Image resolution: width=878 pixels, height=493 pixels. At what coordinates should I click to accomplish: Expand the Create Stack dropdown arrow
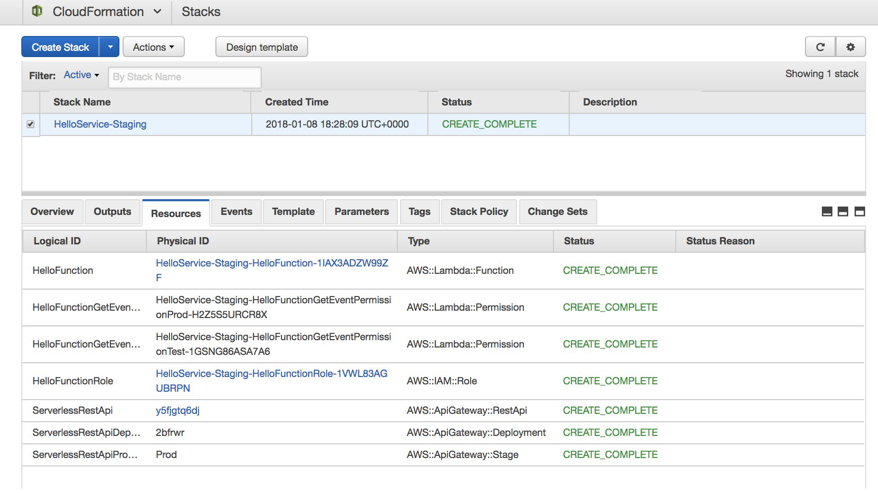(x=110, y=47)
